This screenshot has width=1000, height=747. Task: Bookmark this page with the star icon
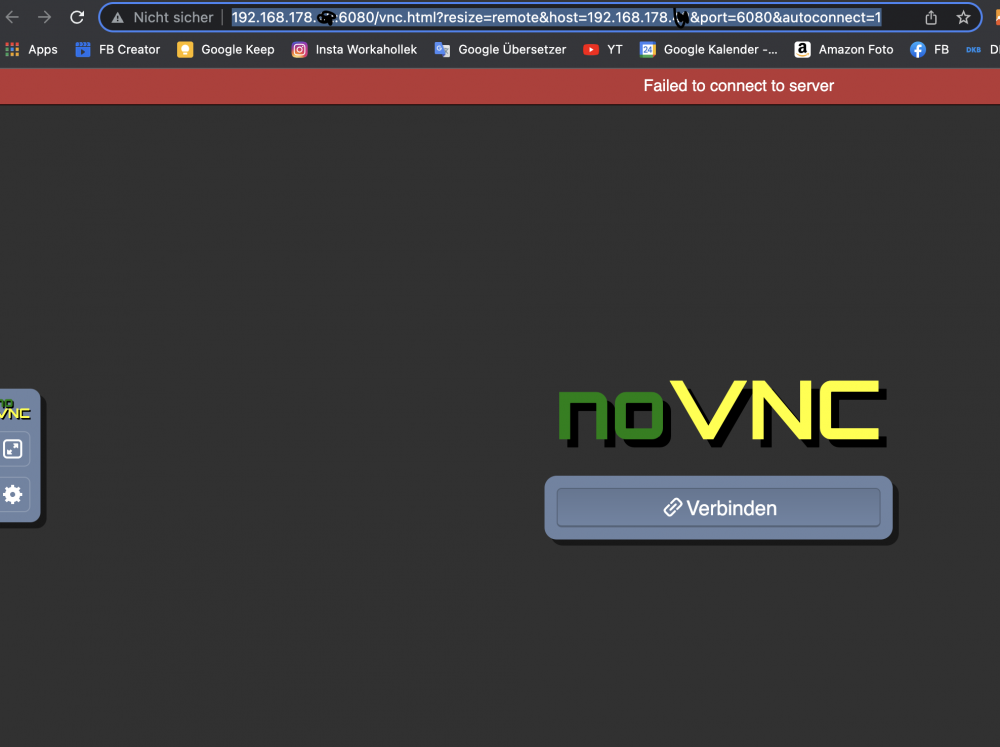click(x=963, y=17)
